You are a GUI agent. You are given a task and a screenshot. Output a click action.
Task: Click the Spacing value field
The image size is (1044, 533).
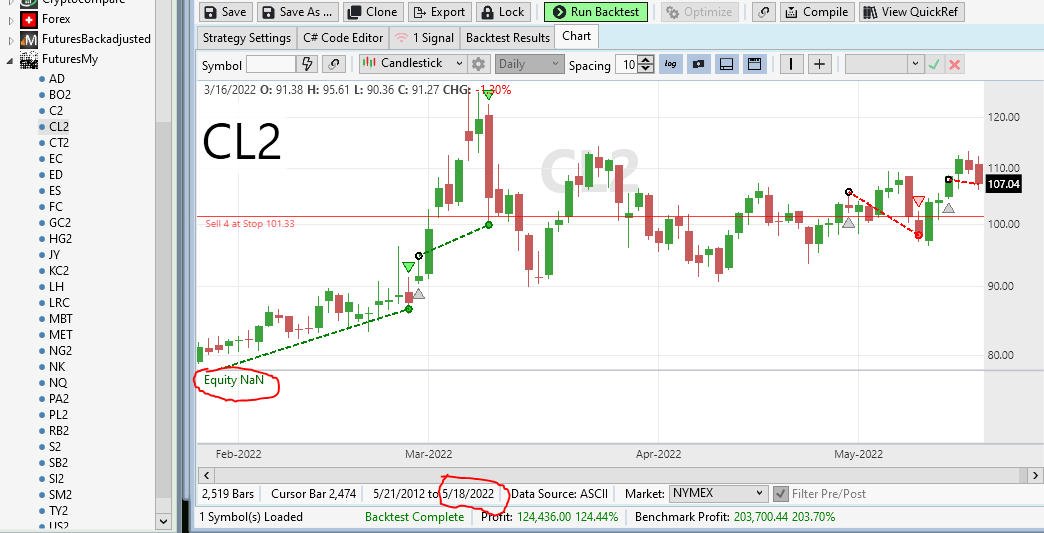[x=627, y=64]
